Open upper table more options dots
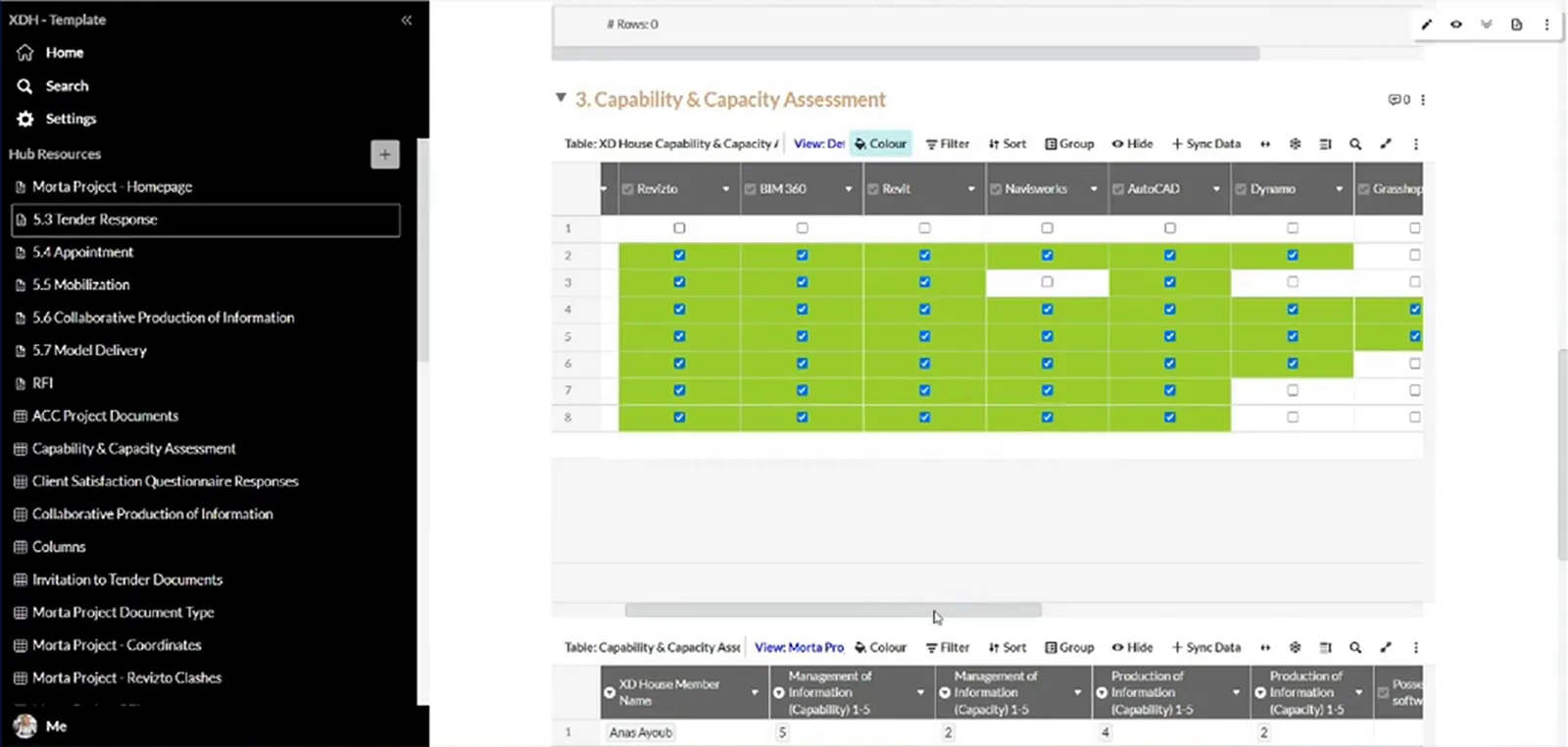 [x=1415, y=144]
